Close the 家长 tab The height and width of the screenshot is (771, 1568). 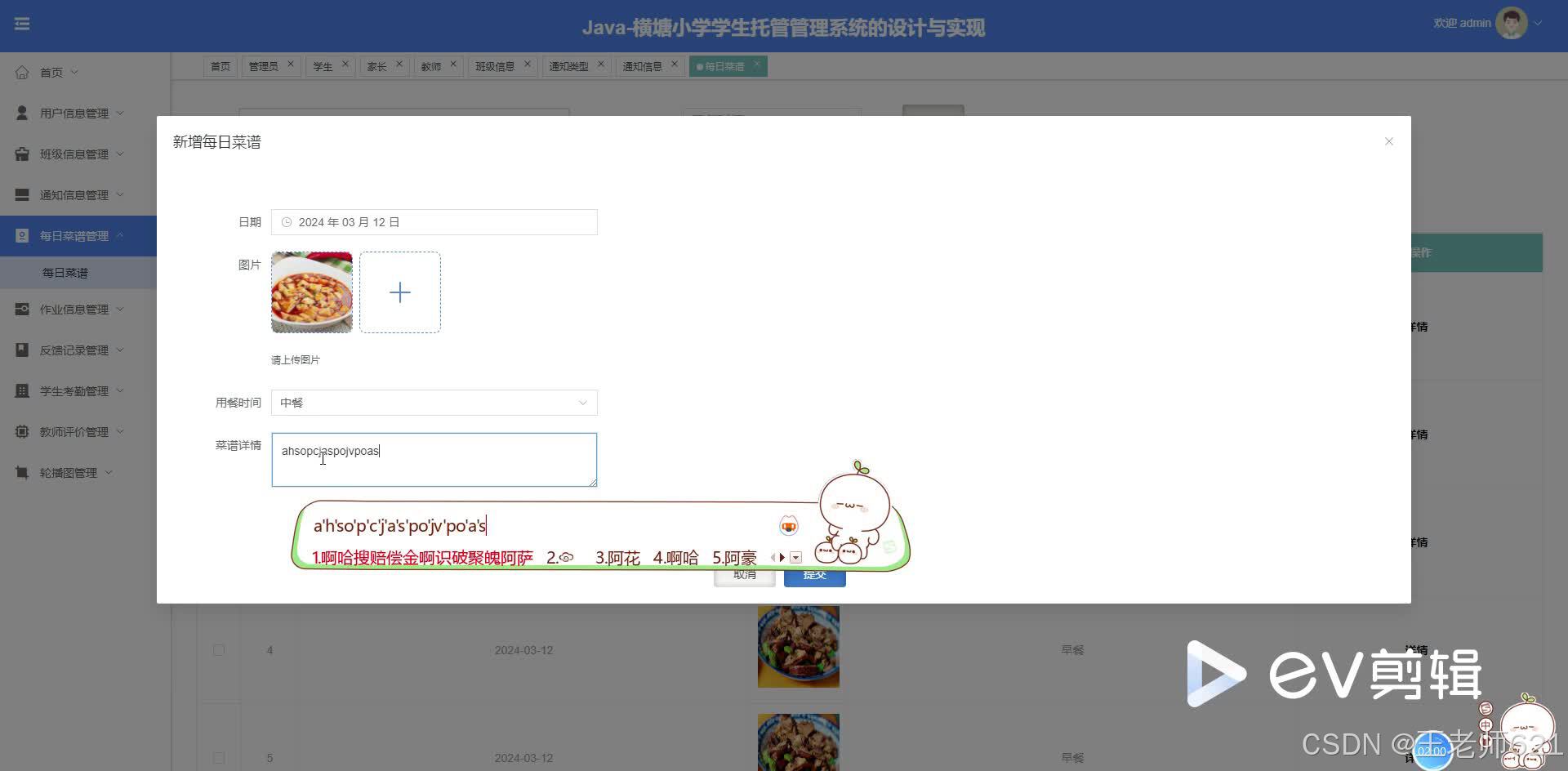(x=399, y=64)
